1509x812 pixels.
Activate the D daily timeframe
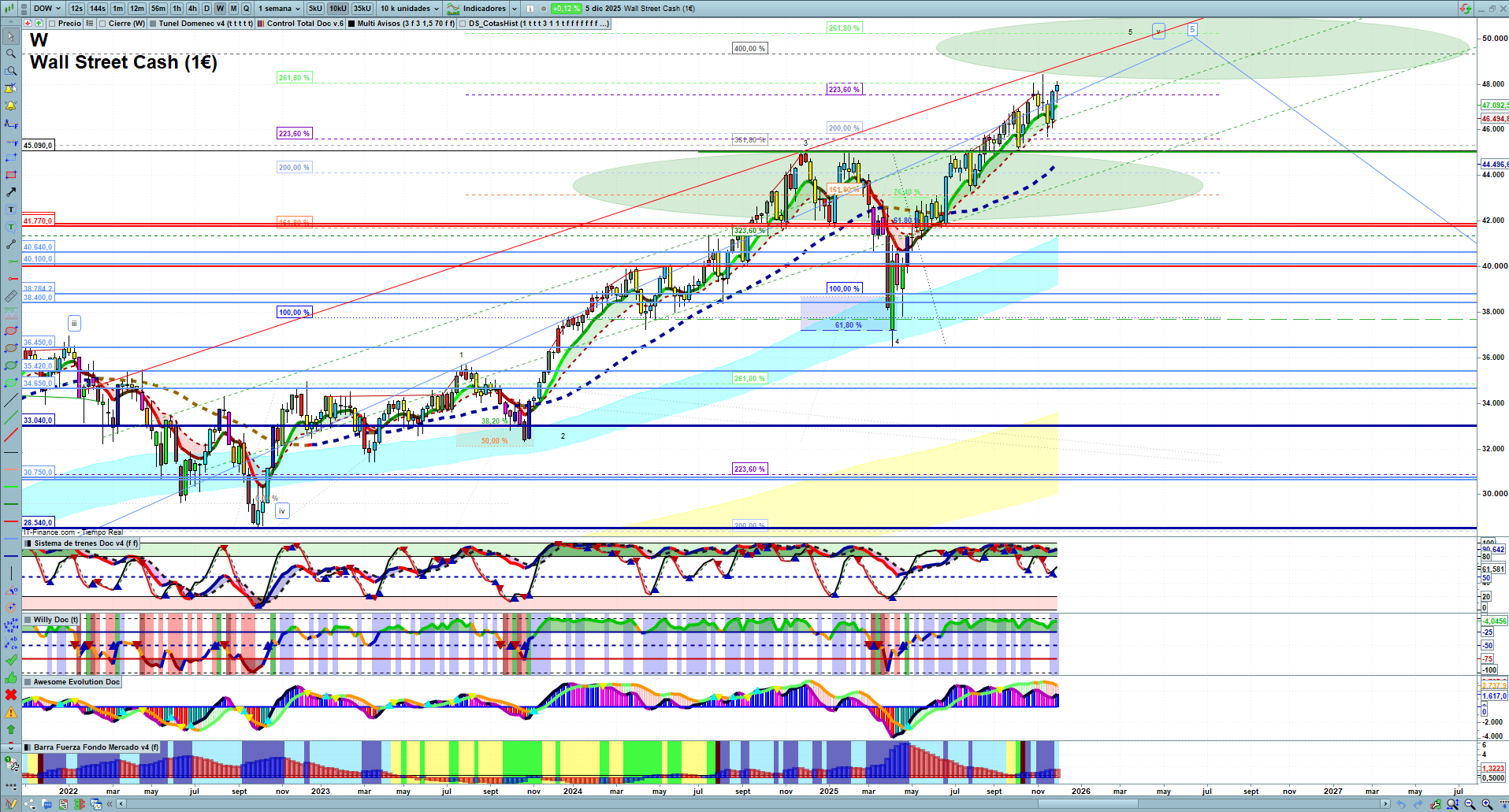click(206, 9)
